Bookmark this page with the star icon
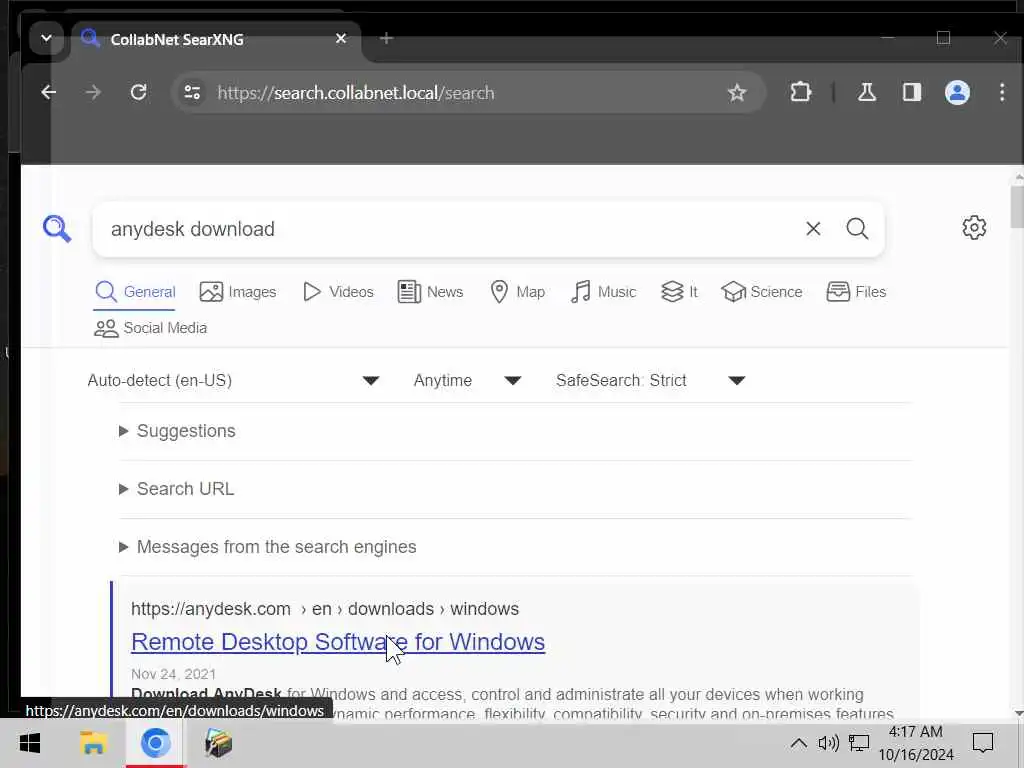 tap(737, 93)
